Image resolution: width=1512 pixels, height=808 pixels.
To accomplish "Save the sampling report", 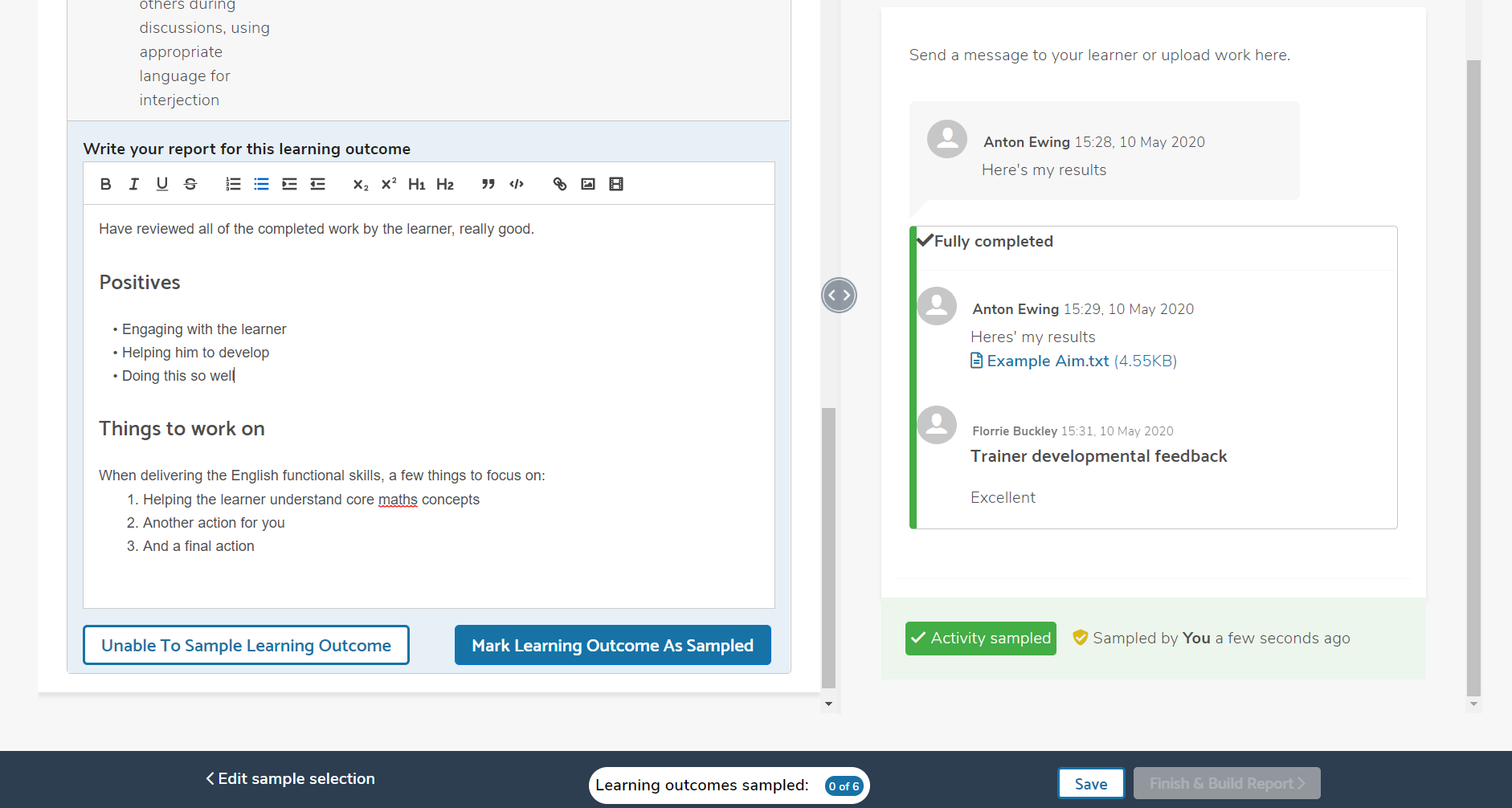I will 1091,784.
